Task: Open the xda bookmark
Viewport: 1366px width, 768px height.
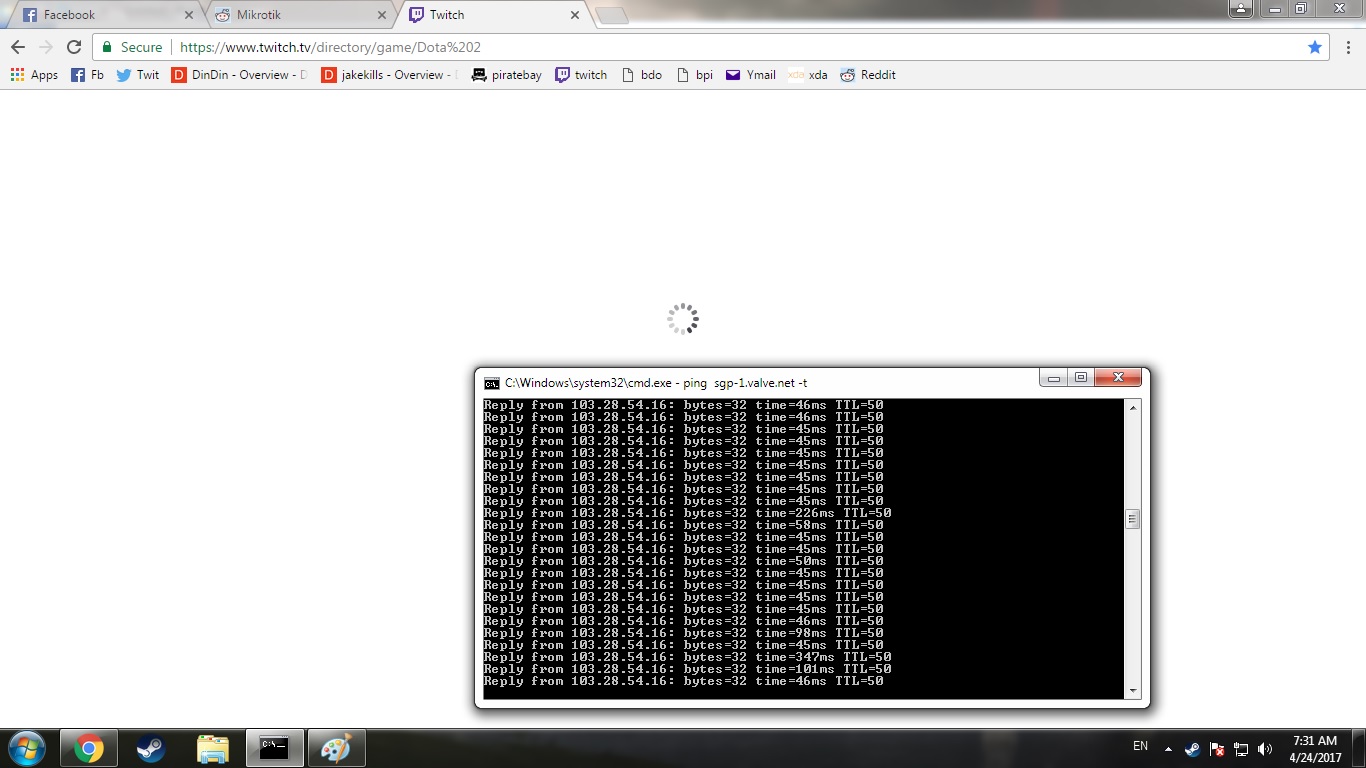Action: [808, 75]
